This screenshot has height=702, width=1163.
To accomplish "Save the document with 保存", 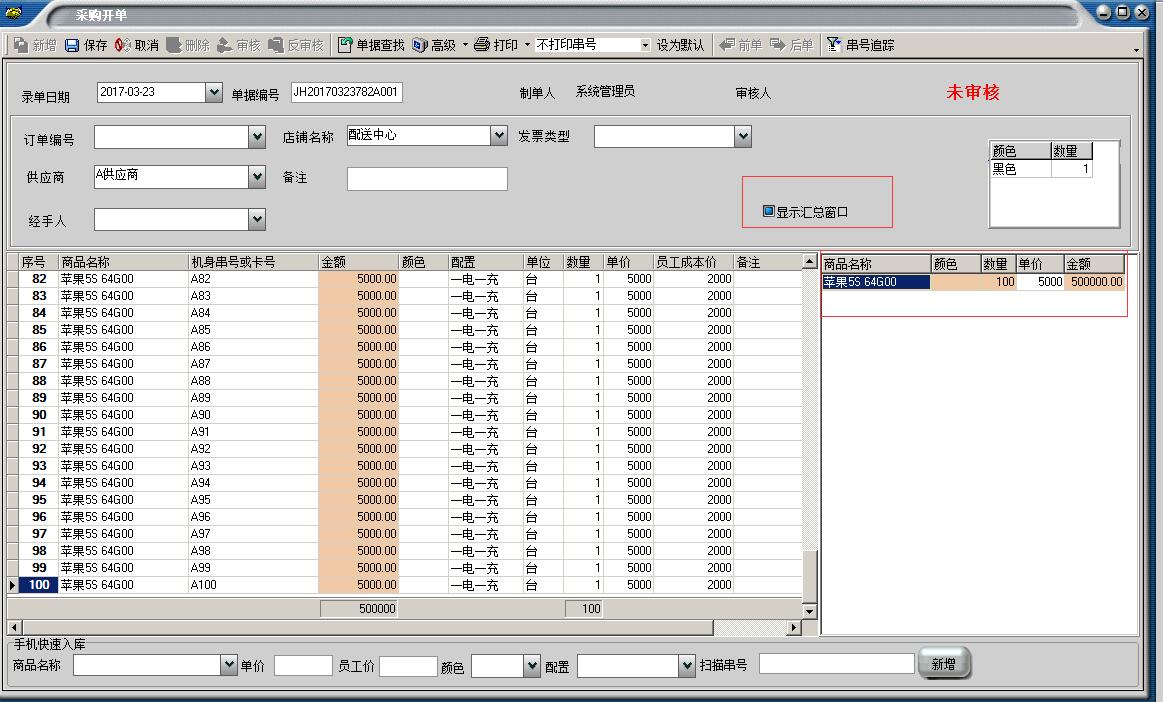I will (x=86, y=45).
